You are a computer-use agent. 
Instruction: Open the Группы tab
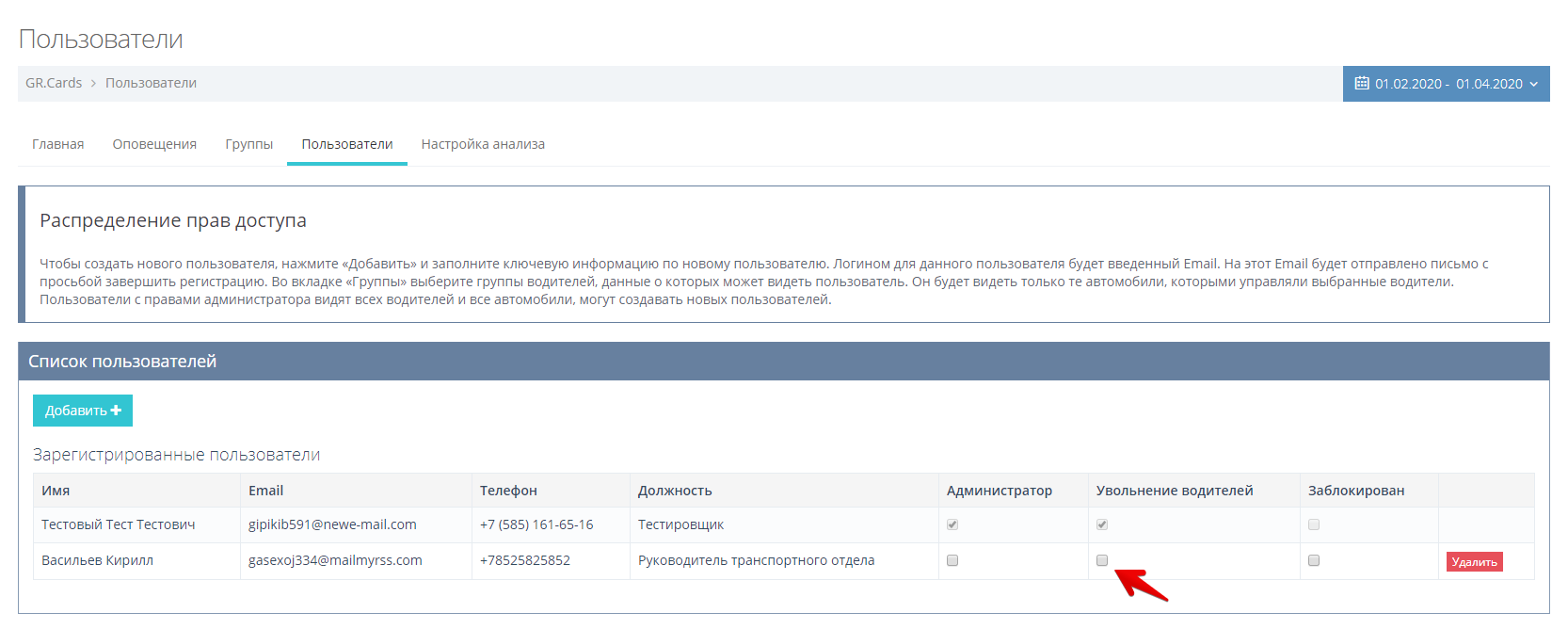249,144
